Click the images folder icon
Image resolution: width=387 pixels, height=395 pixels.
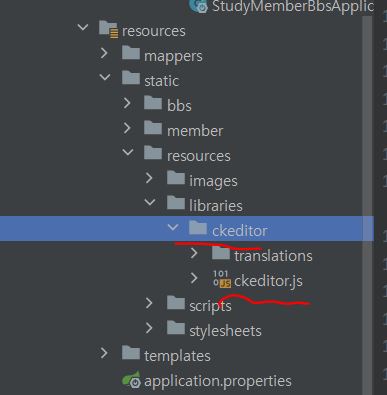coord(176,178)
